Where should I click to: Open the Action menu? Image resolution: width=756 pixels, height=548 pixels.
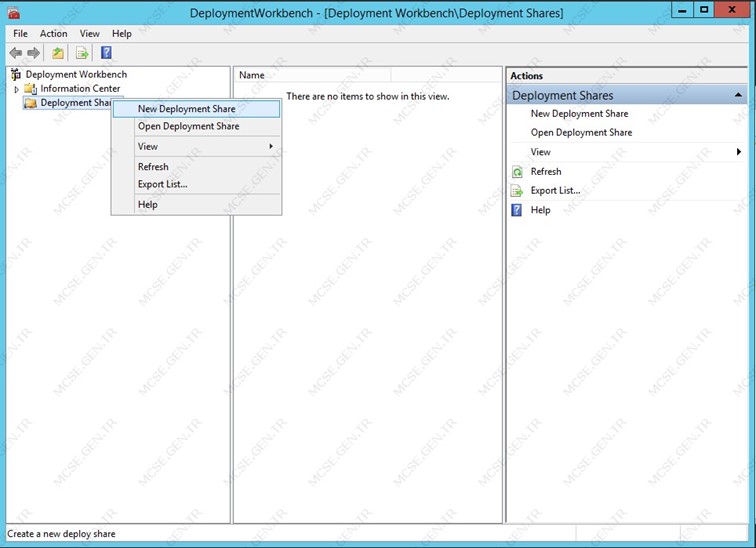[x=54, y=33]
